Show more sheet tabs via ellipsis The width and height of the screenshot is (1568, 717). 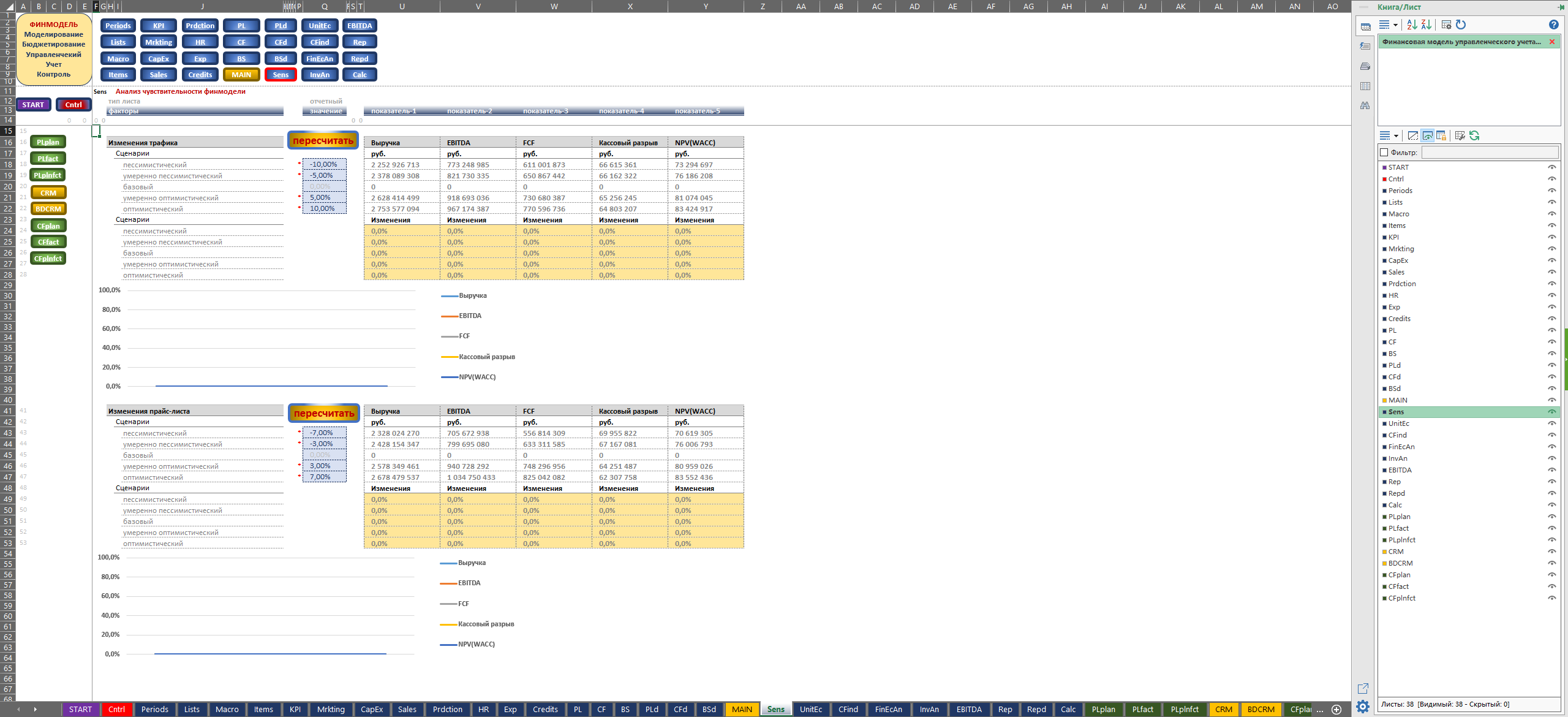point(1319,710)
